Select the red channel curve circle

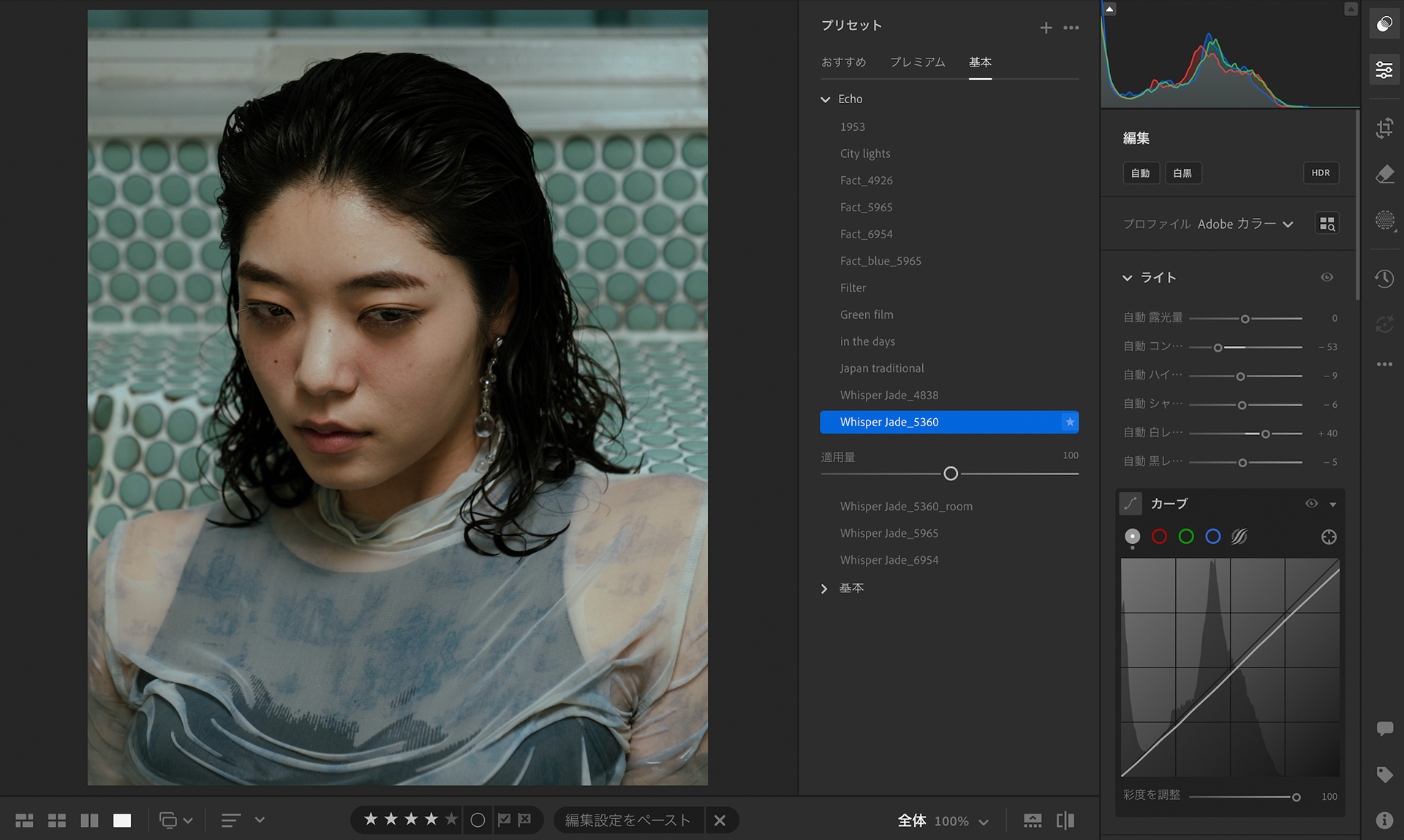click(x=1159, y=537)
